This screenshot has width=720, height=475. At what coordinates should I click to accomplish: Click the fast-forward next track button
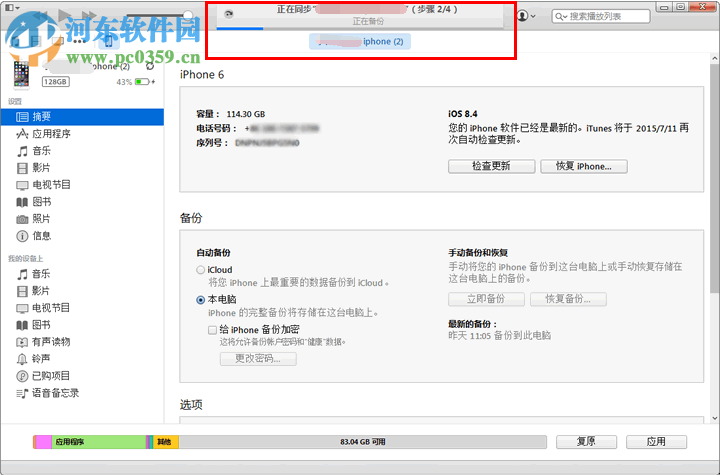(87, 17)
